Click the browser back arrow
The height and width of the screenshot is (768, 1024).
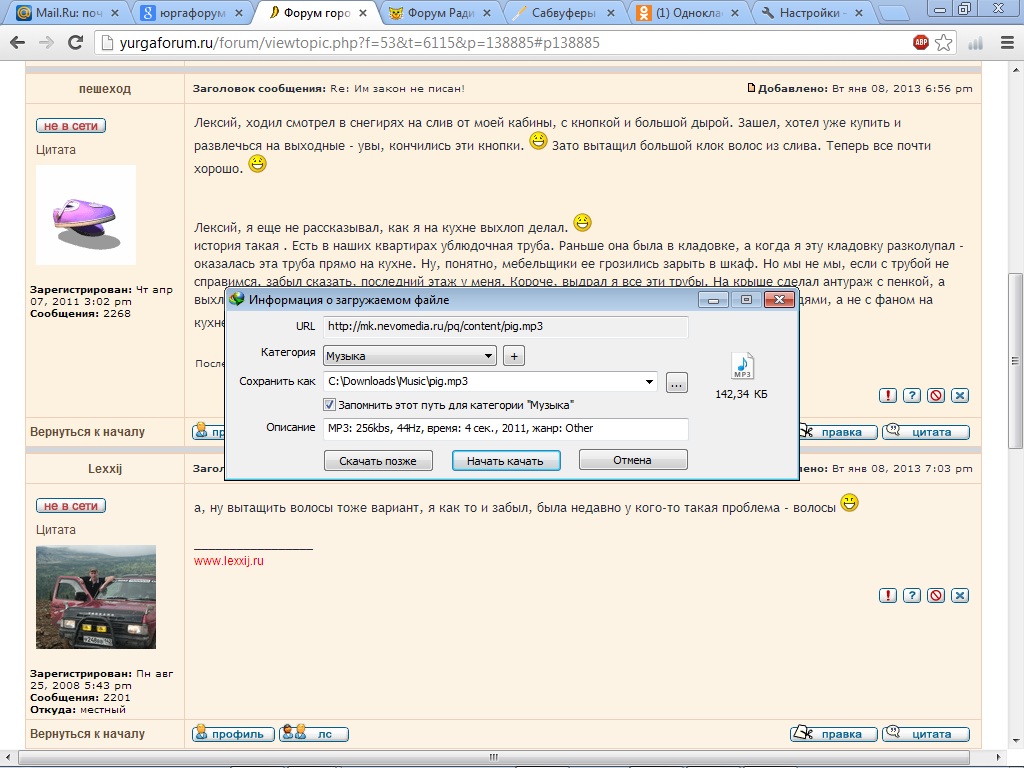pyautogui.click(x=18, y=43)
